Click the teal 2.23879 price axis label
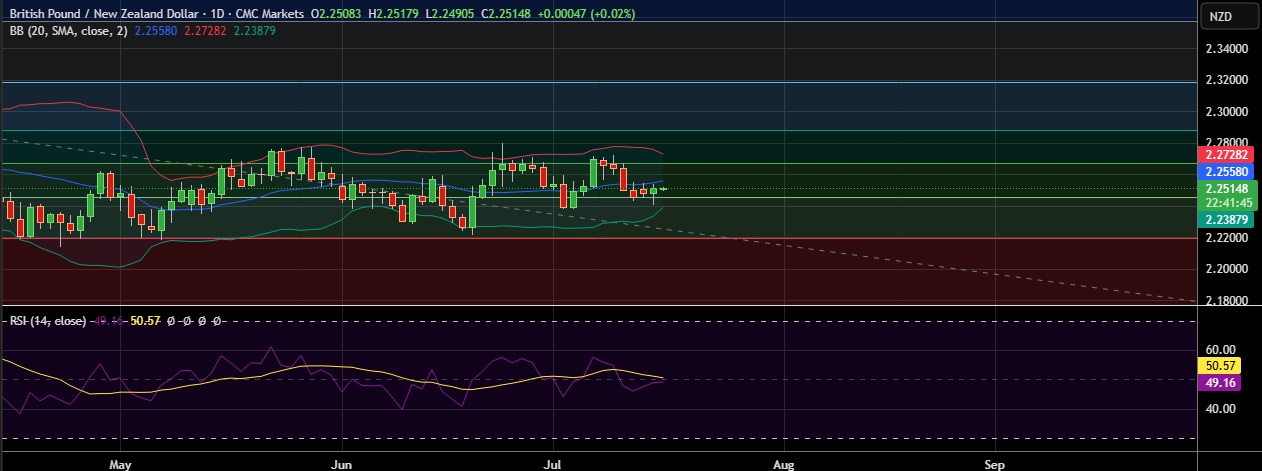Image resolution: width=1262 pixels, height=471 pixels. 1226,220
